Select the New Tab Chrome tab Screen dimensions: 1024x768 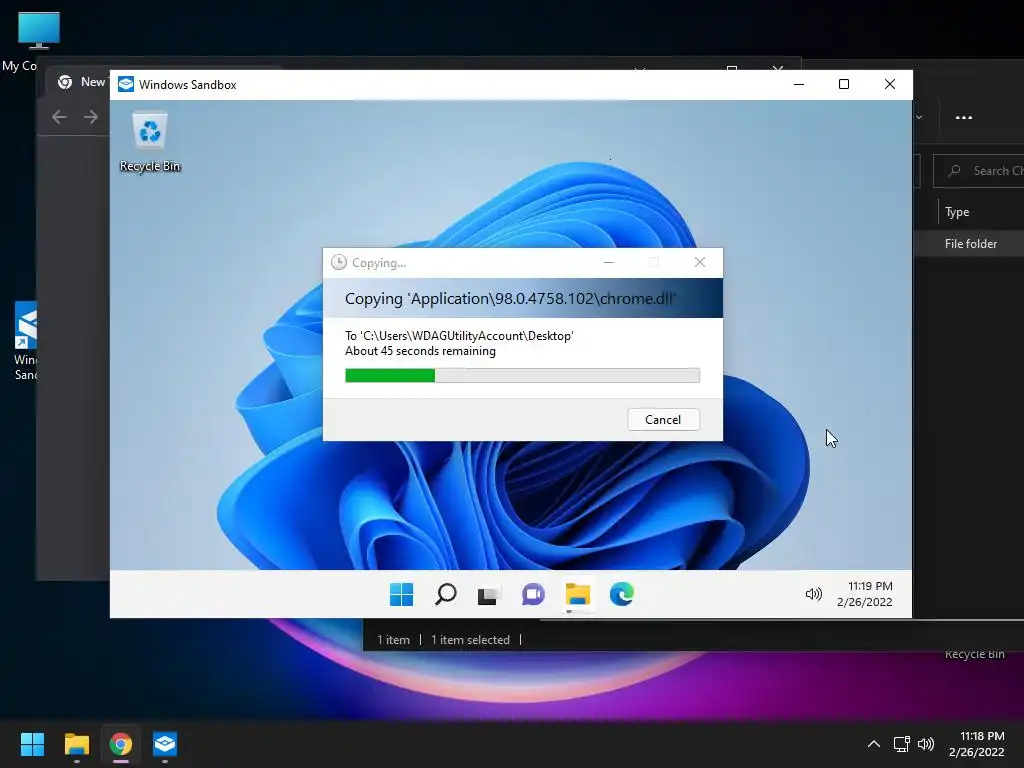[80, 82]
